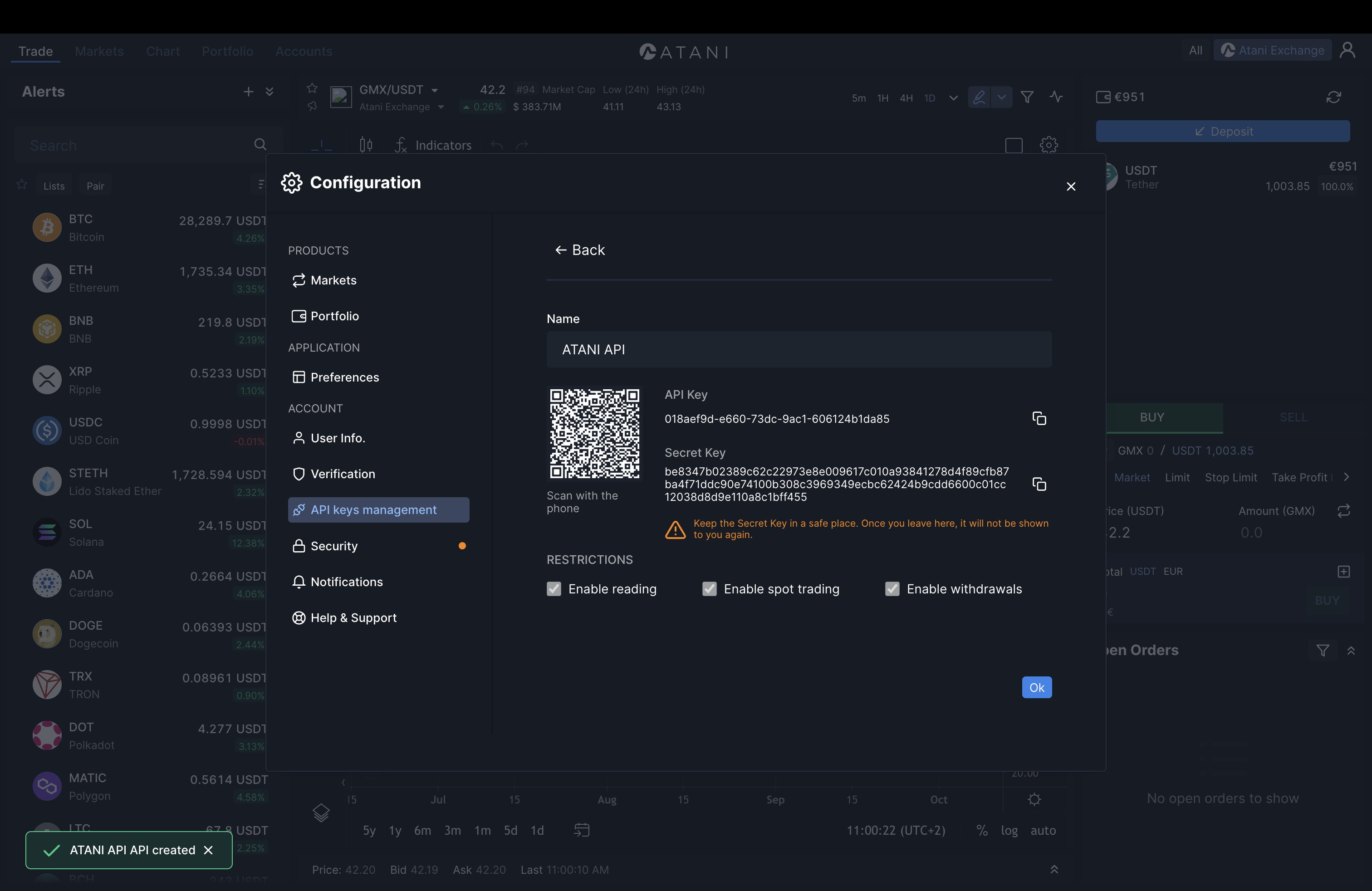
Task: Select Atani Exchange account filter
Action: pos(1272,50)
